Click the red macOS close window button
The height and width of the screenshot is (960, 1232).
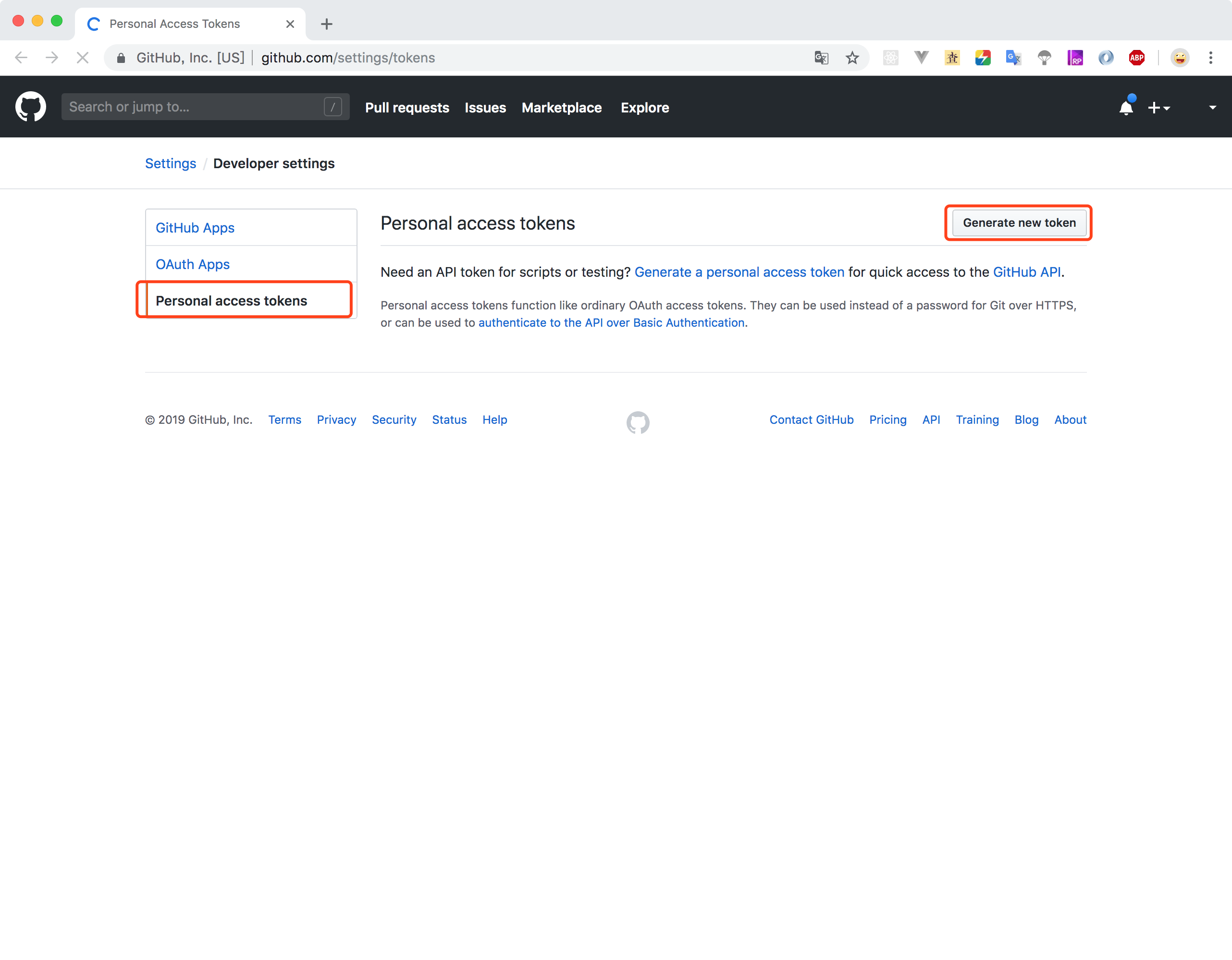pos(18,21)
